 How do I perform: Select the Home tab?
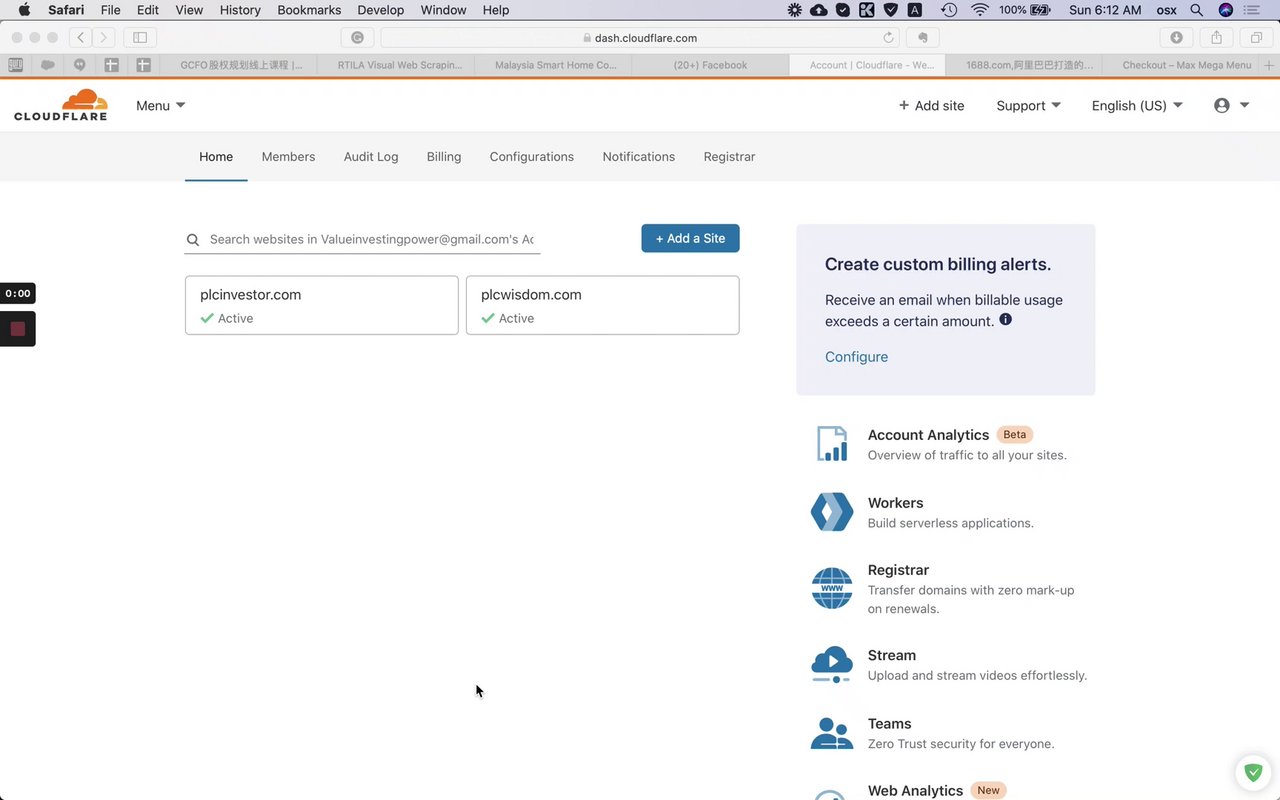click(x=216, y=157)
